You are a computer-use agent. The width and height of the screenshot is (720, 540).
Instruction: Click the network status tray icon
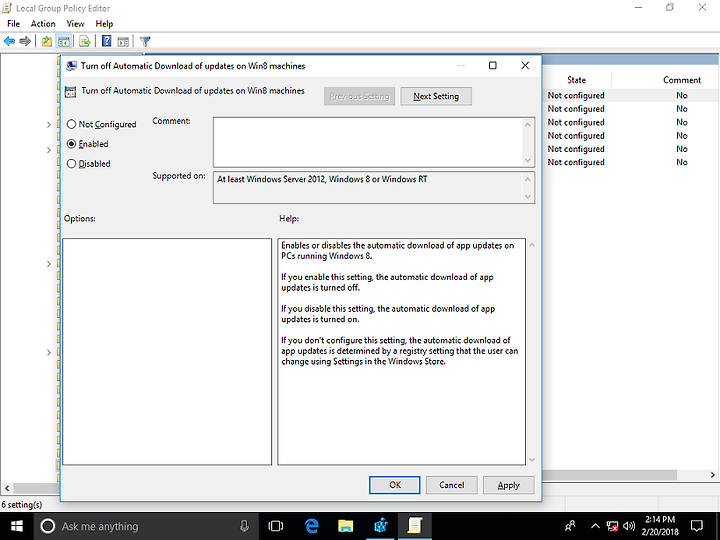click(612, 526)
